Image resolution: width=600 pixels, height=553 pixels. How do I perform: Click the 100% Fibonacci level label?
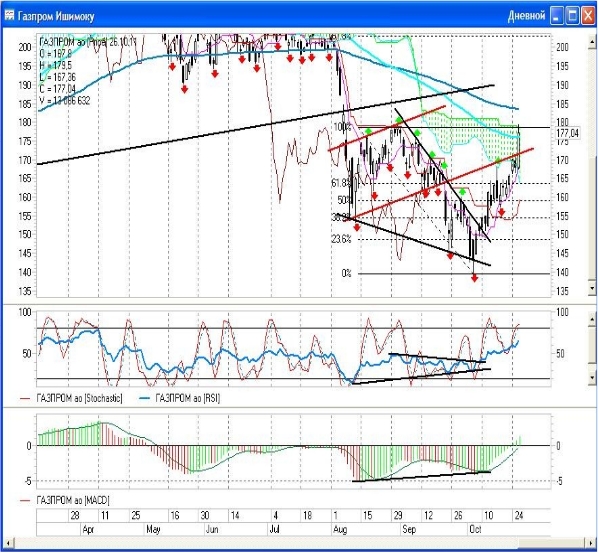tap(342, 127)
